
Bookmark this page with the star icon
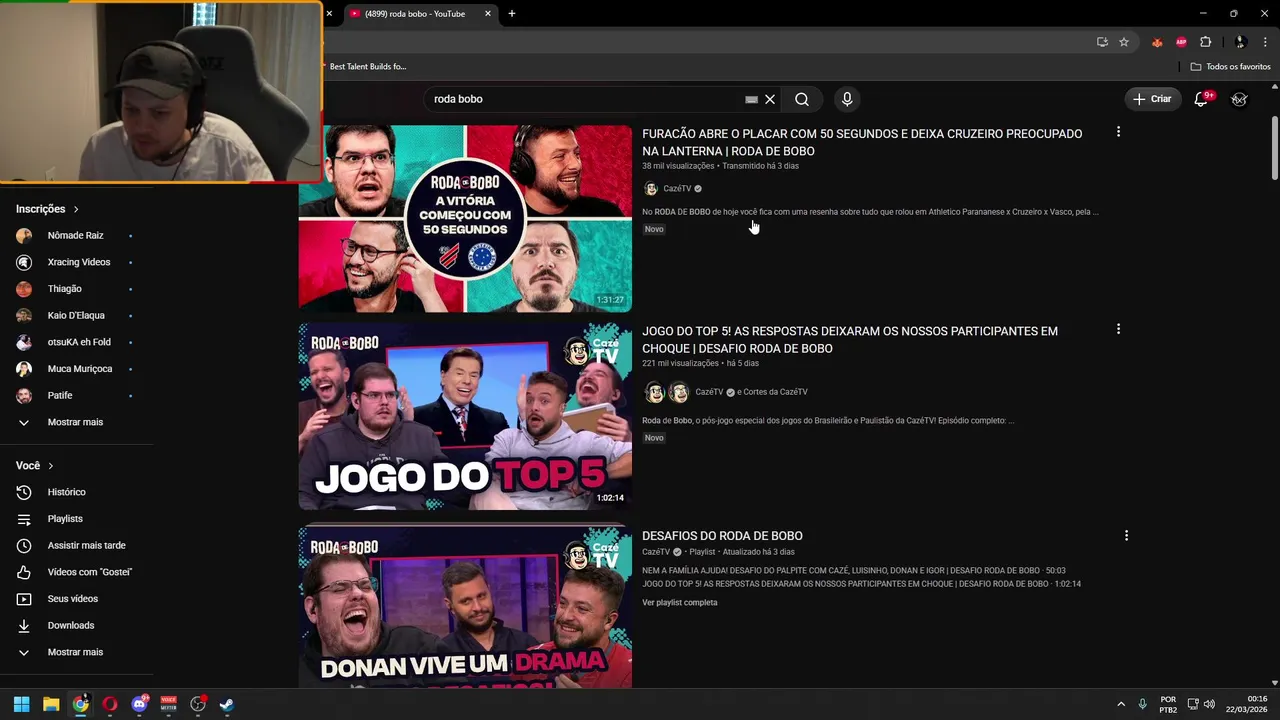(1124, 42)
